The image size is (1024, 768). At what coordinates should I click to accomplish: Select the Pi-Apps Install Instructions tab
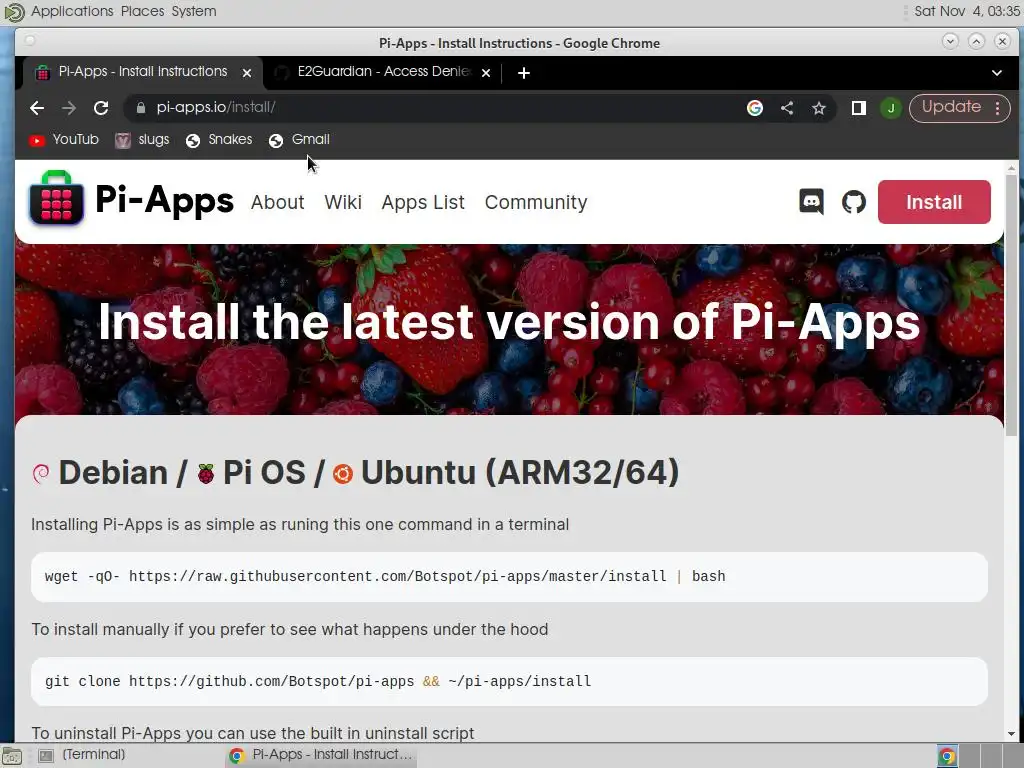point(142,72)
